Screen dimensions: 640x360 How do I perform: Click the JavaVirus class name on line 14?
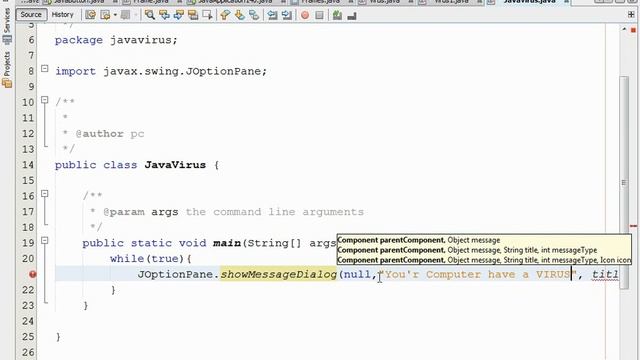click(175, 165)
